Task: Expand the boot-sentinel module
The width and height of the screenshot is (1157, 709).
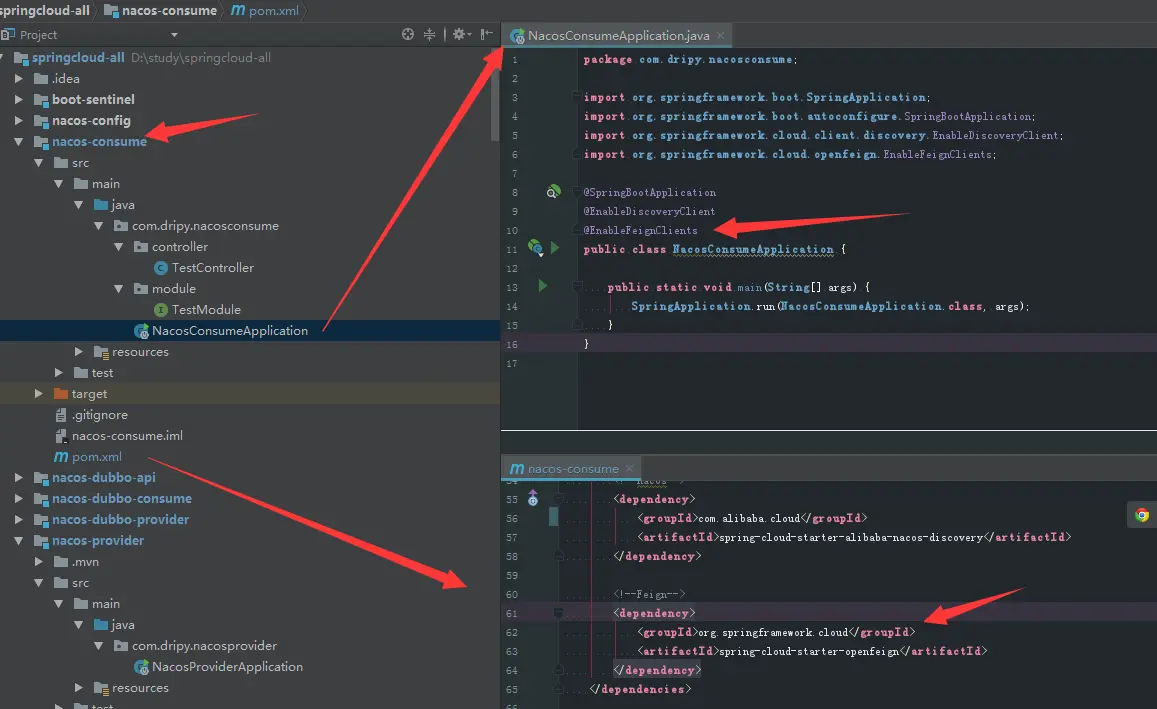Action: coord(18,99)
